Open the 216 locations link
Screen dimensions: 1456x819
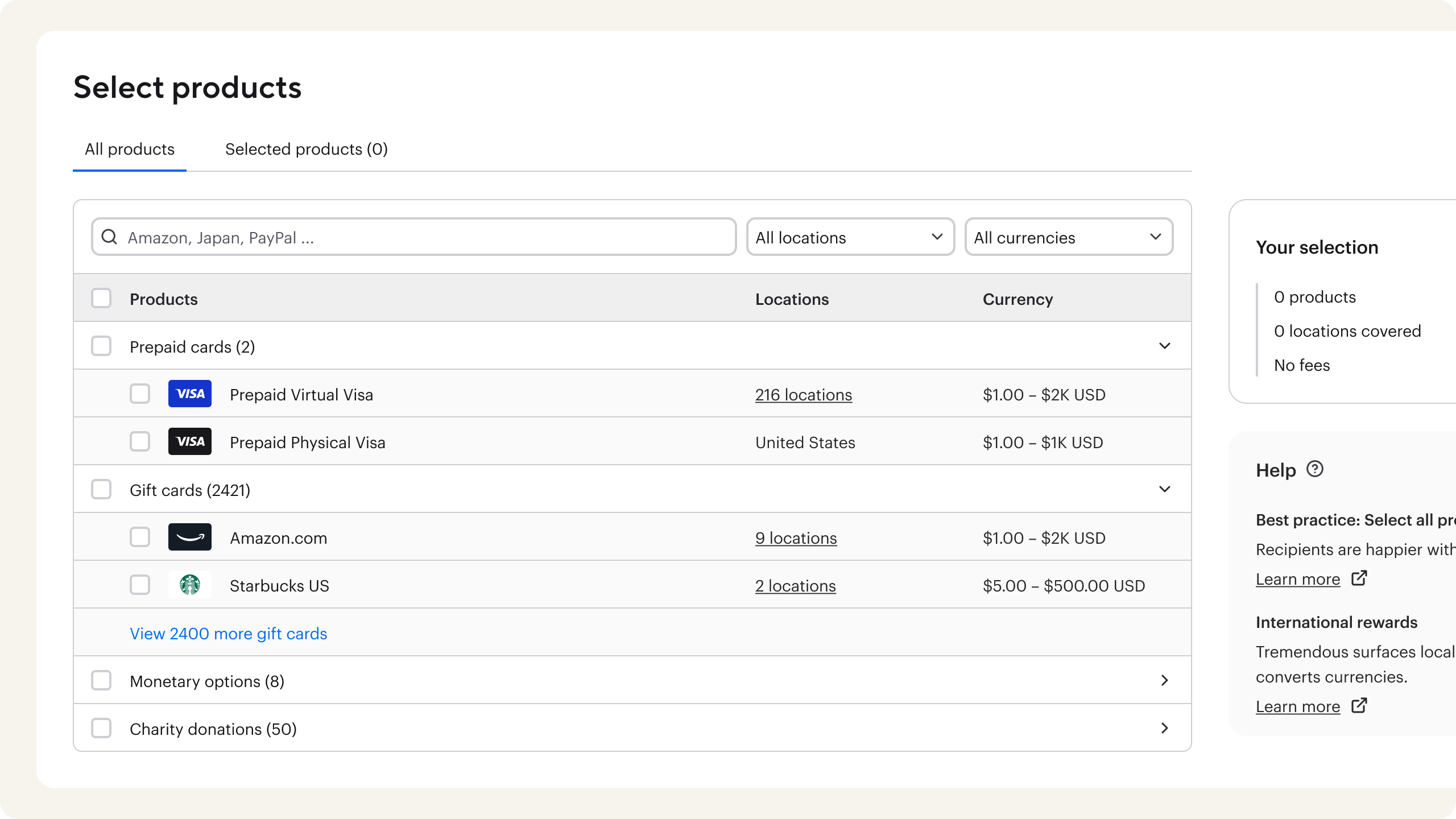pyautogui.click(x=803, y=395)
